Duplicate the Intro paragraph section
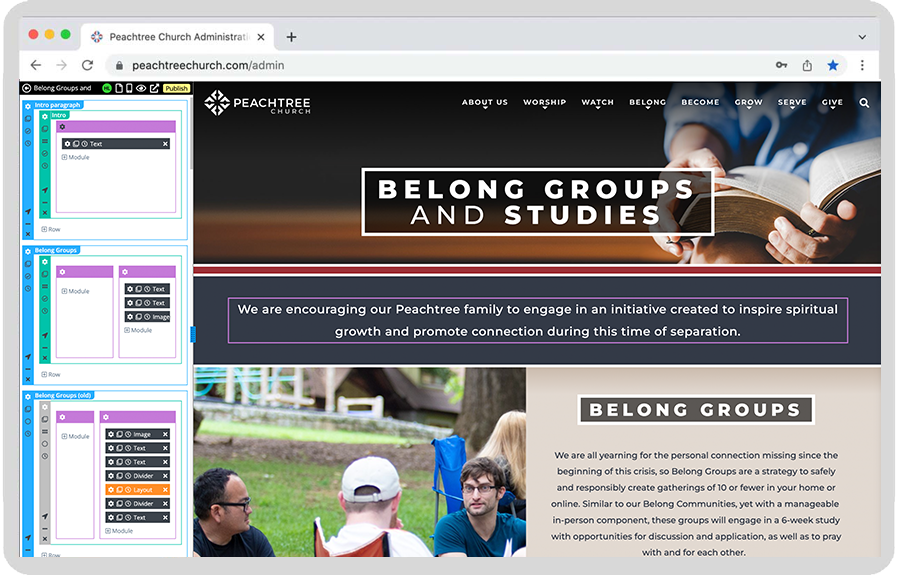Image resolution: width=900 pixels, height=575 pixels. [x=28, y=119]
